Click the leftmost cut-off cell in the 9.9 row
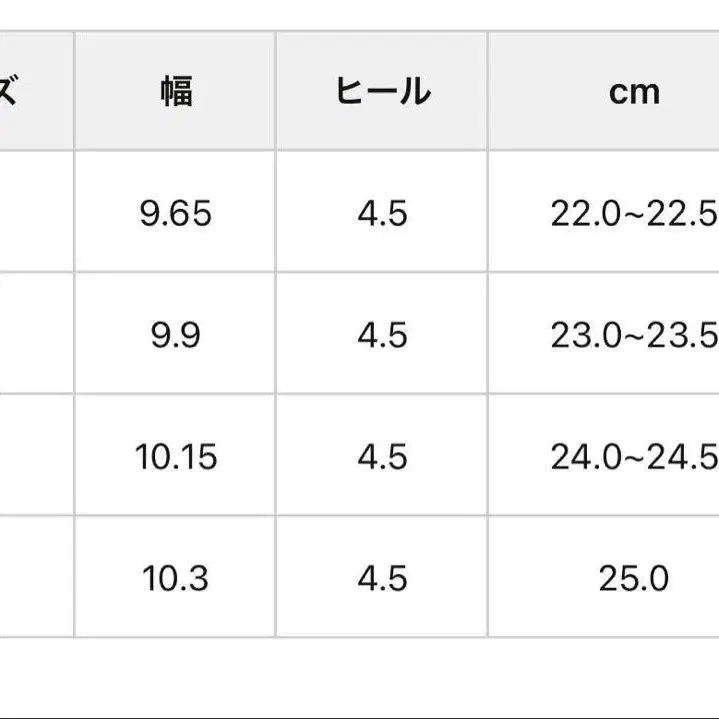This screenshot has width=719, height=719. 35,335
